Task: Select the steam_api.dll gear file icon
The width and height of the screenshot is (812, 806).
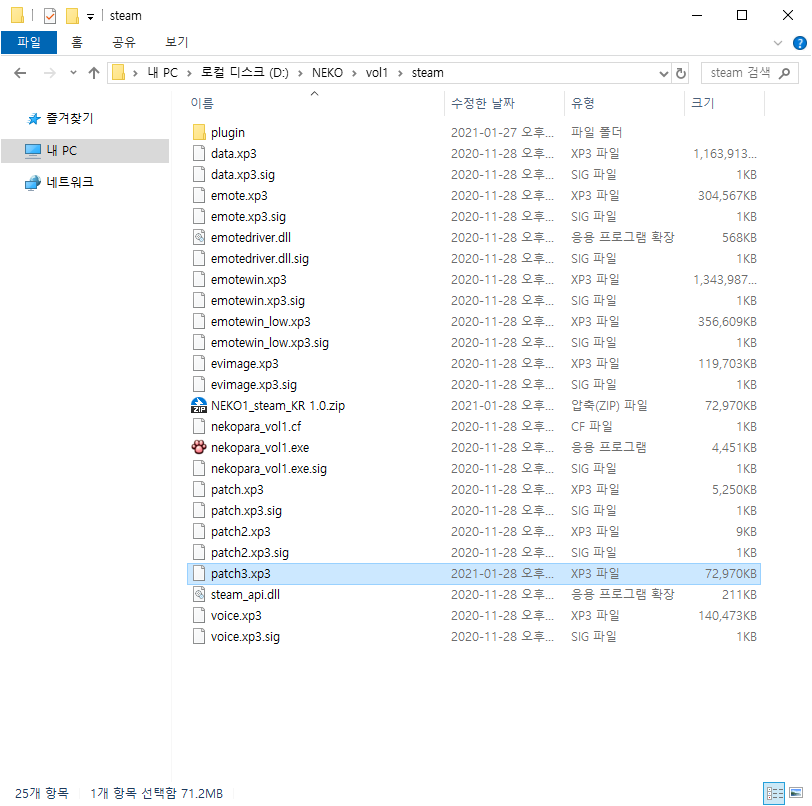Action: [x=199, y=594]
